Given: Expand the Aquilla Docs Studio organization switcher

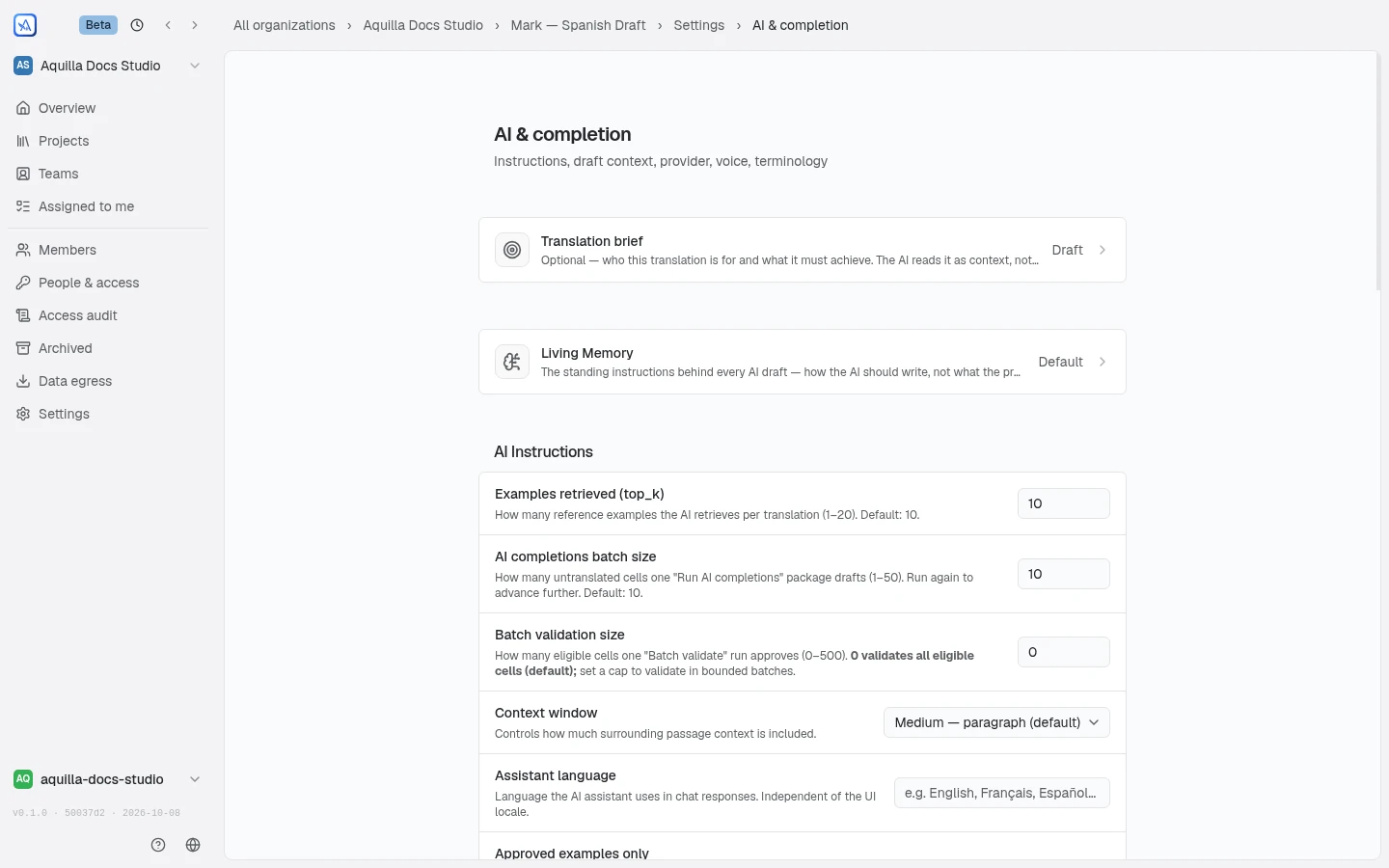Looking at the screenshot, I should pyautogui.click(x=107, y=66).
